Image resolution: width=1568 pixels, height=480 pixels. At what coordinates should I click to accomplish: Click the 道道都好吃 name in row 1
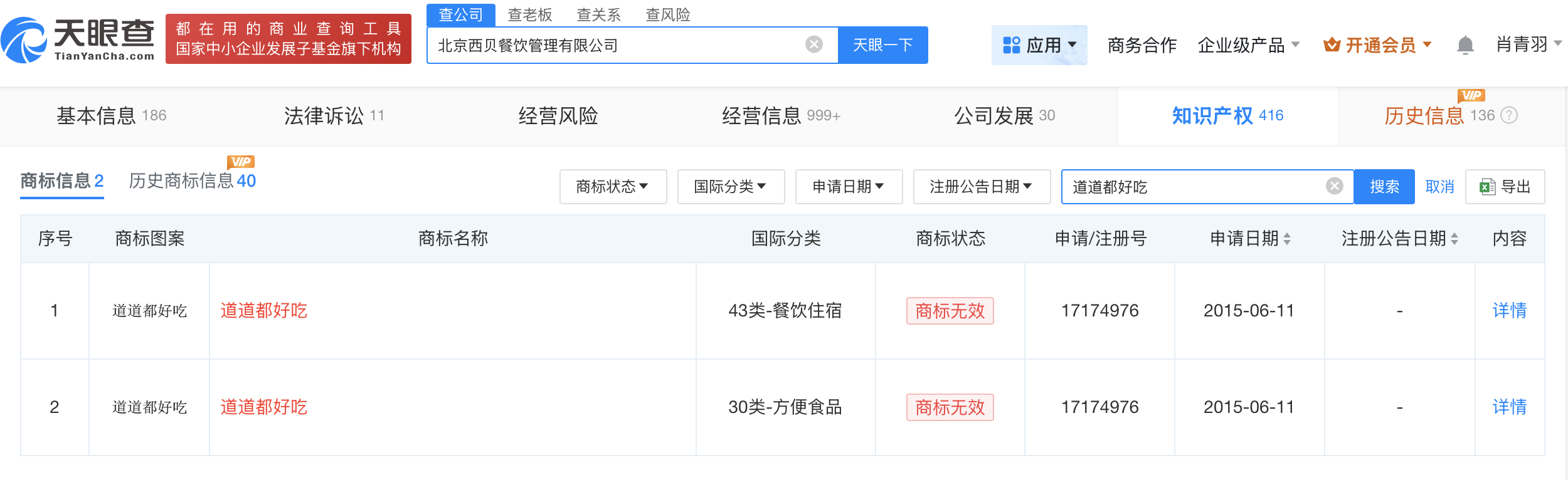[263, 311]
